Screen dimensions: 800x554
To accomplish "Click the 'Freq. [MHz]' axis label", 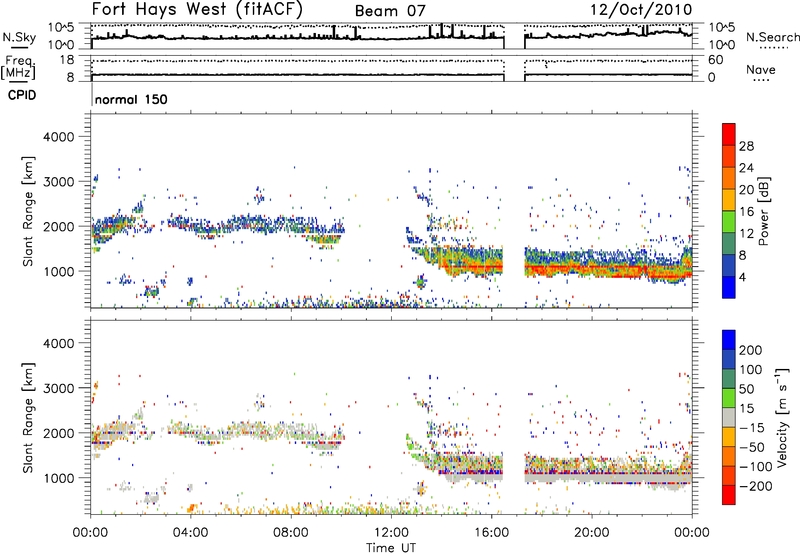I will click(18, 68).
